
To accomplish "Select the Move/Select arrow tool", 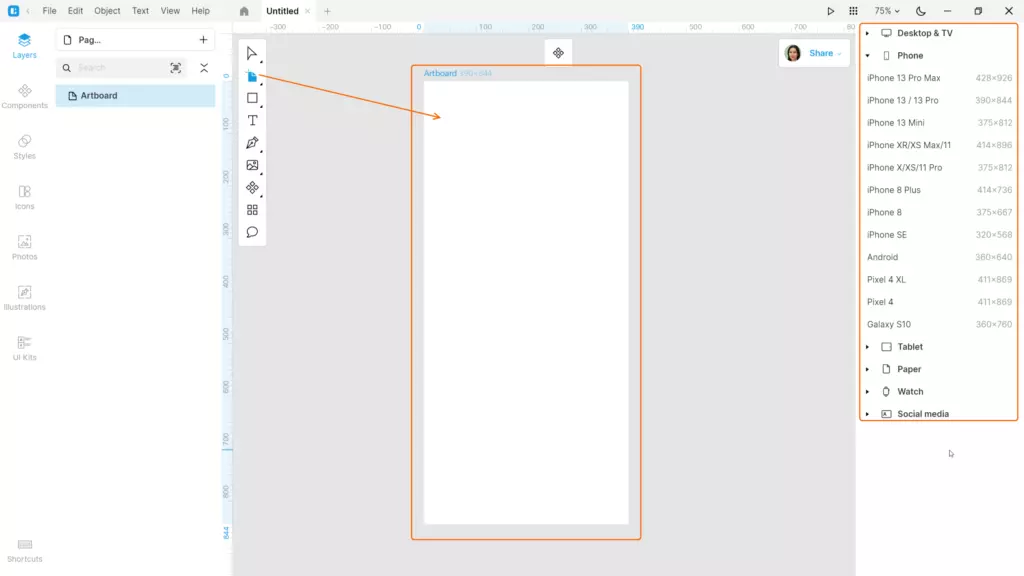I will click(252, 54).
